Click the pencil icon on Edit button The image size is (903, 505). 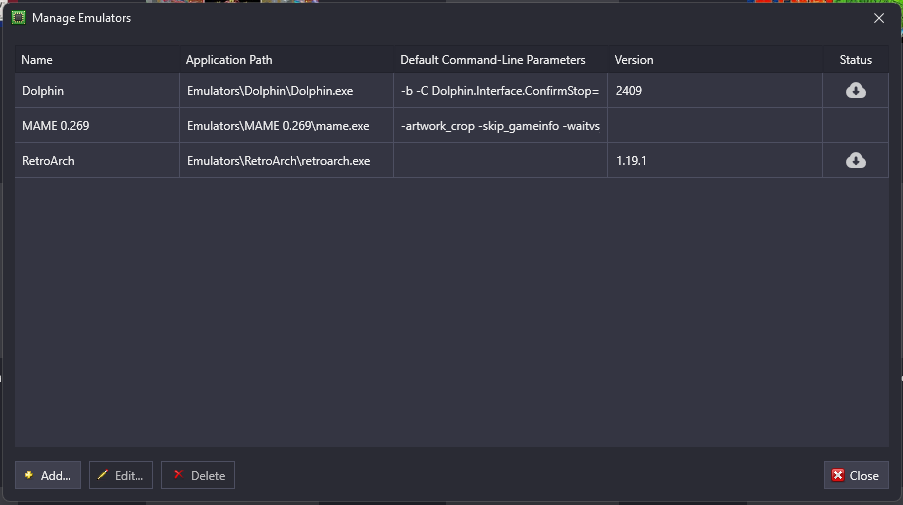tap(103, 475)
